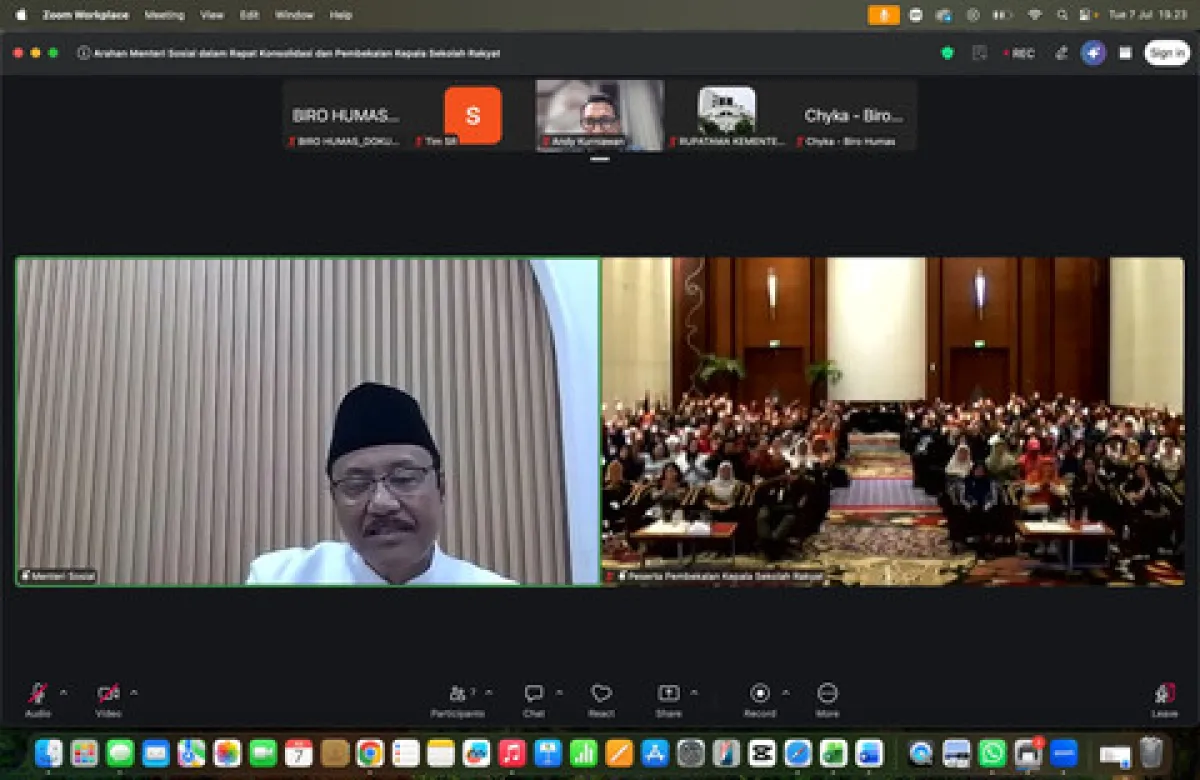
Task: Click the meeting info icon before title
Action: pos(84,53)
